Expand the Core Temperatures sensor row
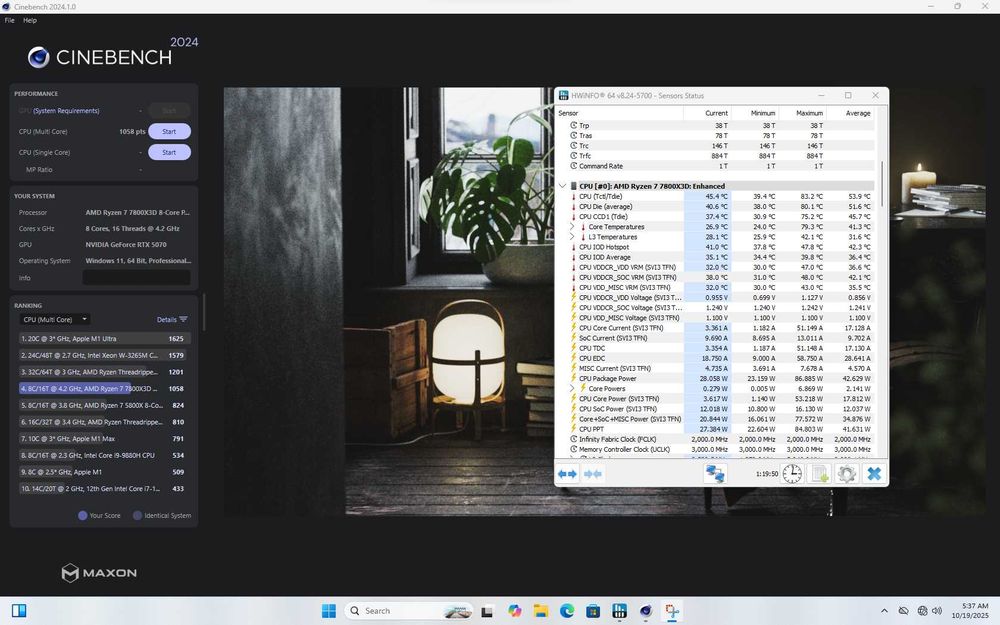1000x625 pixels. pyautogui.click(x=572, y=227)
